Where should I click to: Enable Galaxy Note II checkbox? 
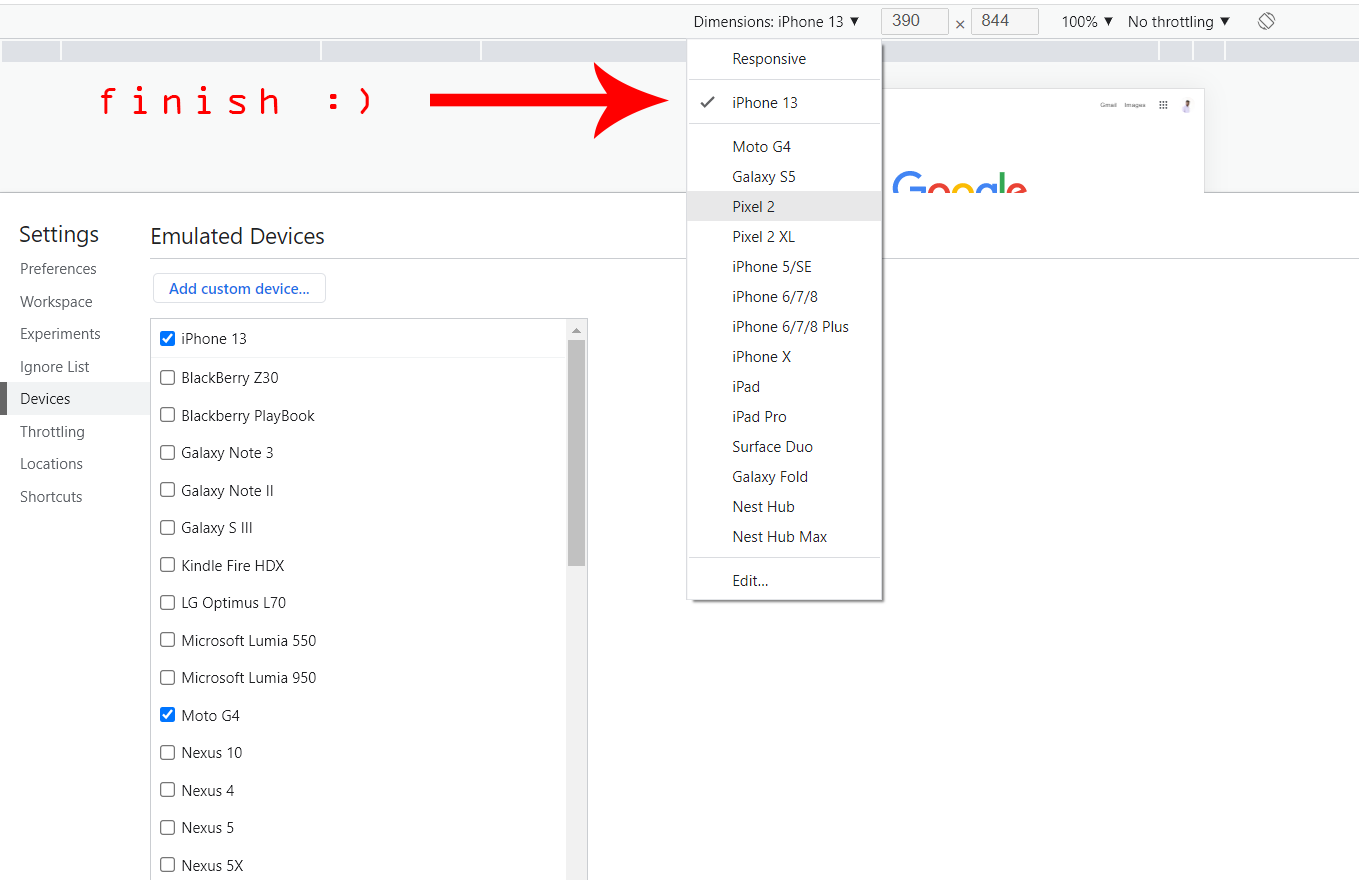click(x=168, y=490)
